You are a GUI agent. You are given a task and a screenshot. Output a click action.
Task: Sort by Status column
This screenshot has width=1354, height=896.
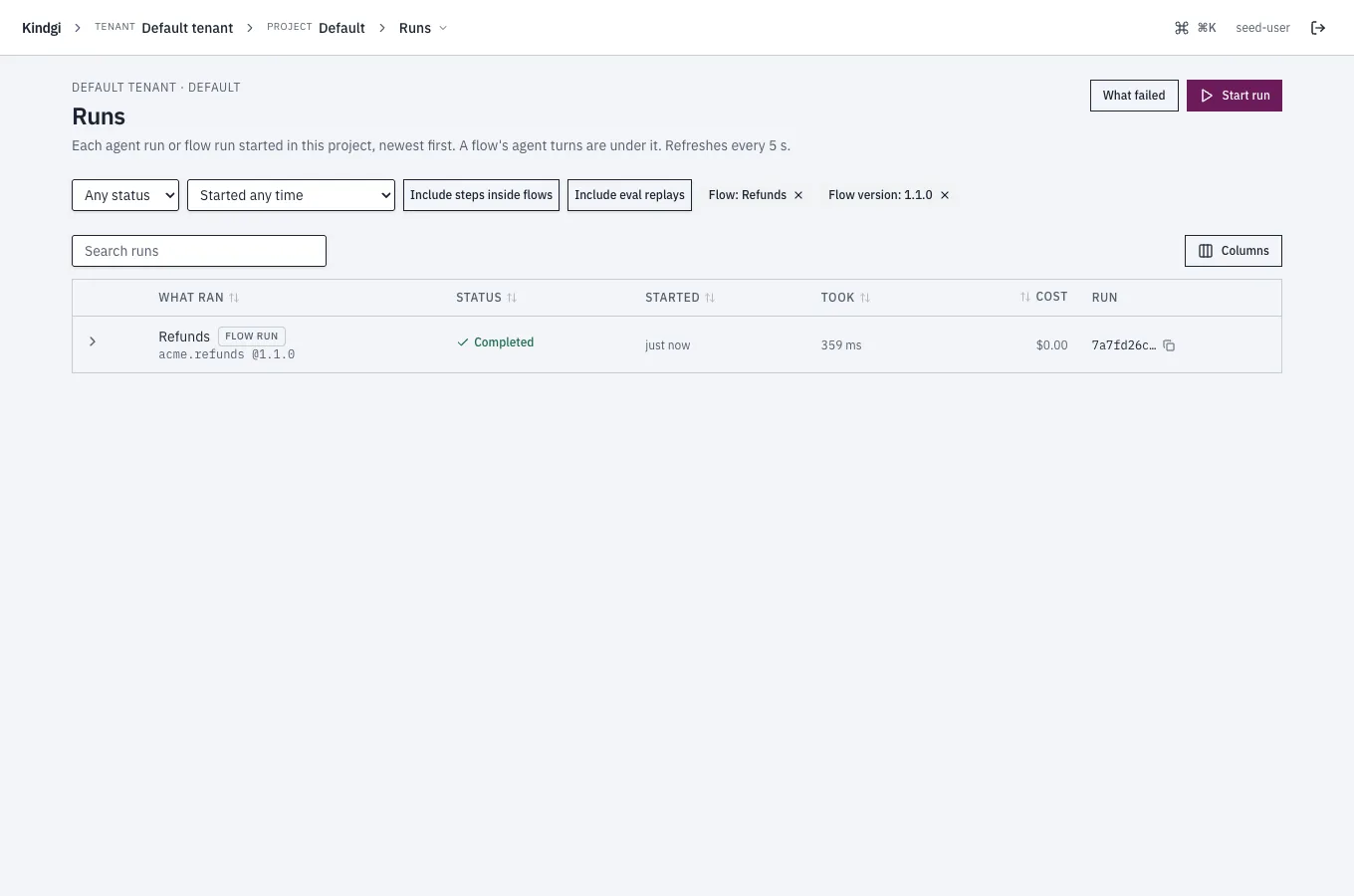click(487, 298)
